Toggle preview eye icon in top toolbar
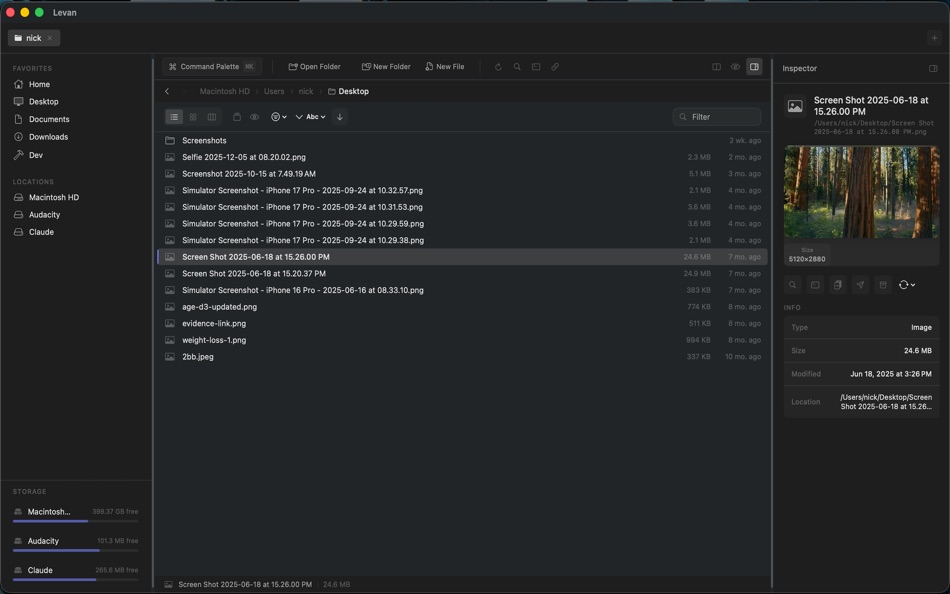Image resolution: width=950 pixels, height=594 pixels. [x=735, y=67]
